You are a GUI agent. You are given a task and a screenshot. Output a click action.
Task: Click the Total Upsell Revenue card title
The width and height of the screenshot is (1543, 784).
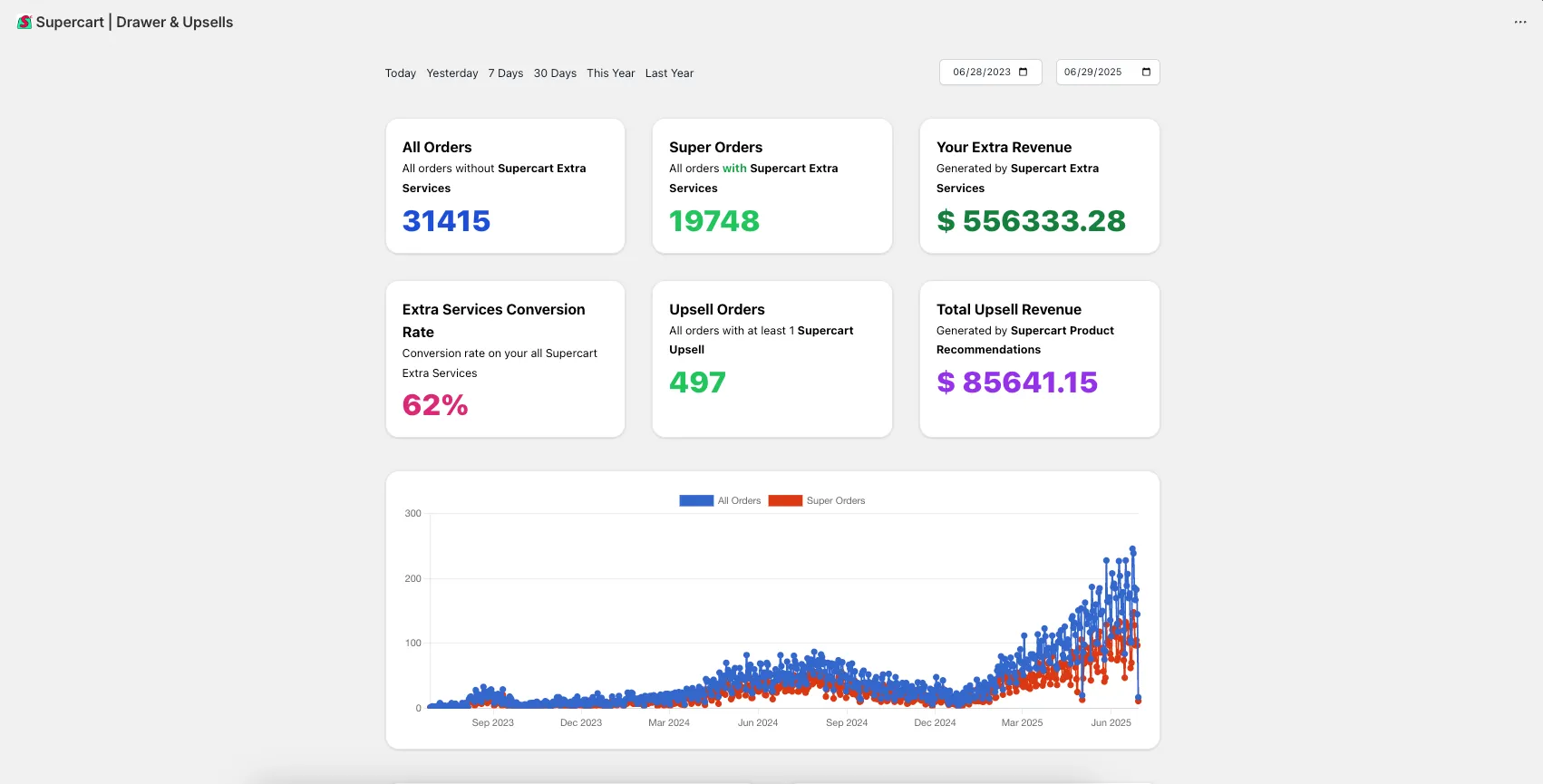(x=1009, y=309)
